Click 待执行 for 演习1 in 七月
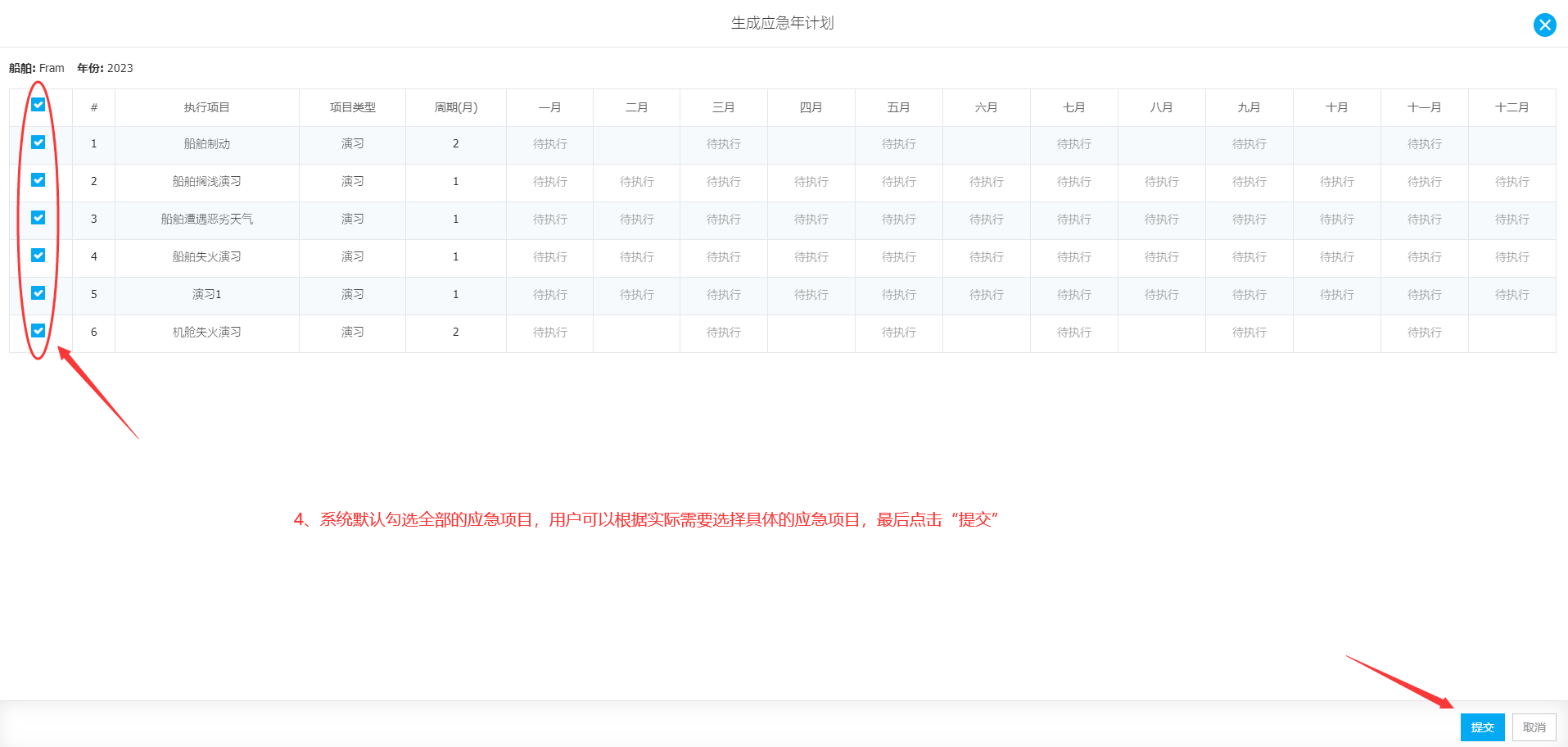This screenshot has height=747, width=1568. pos(1074,295)
